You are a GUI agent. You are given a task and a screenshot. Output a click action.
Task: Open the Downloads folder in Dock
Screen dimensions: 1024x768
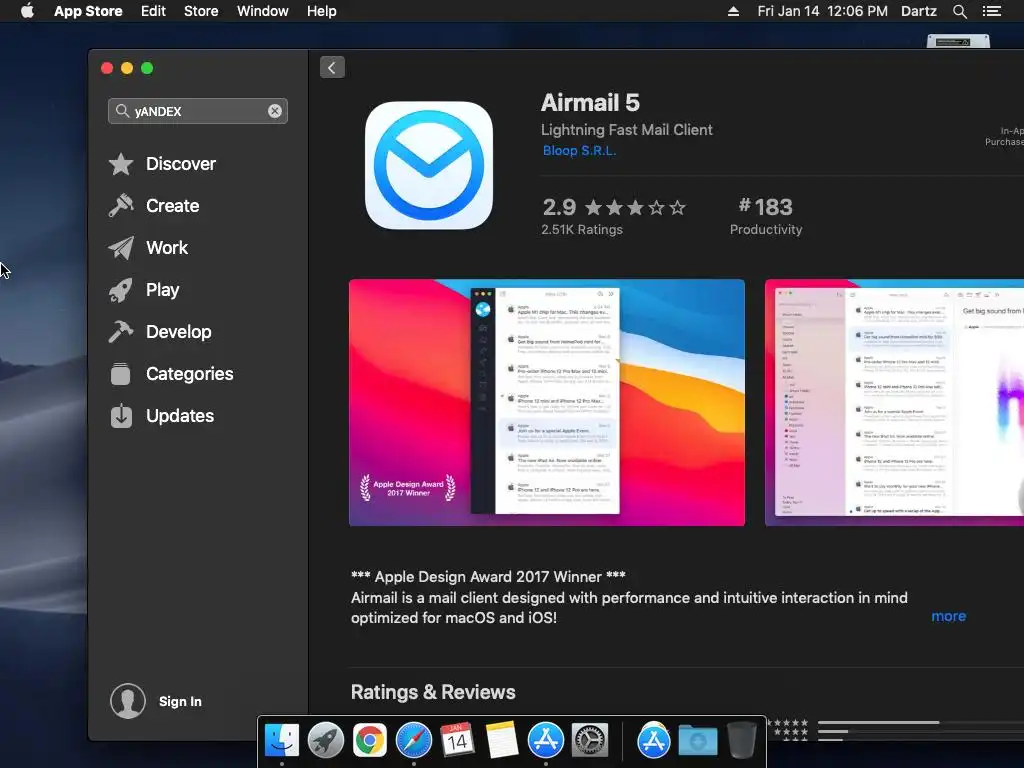click(x=697, y=741)
